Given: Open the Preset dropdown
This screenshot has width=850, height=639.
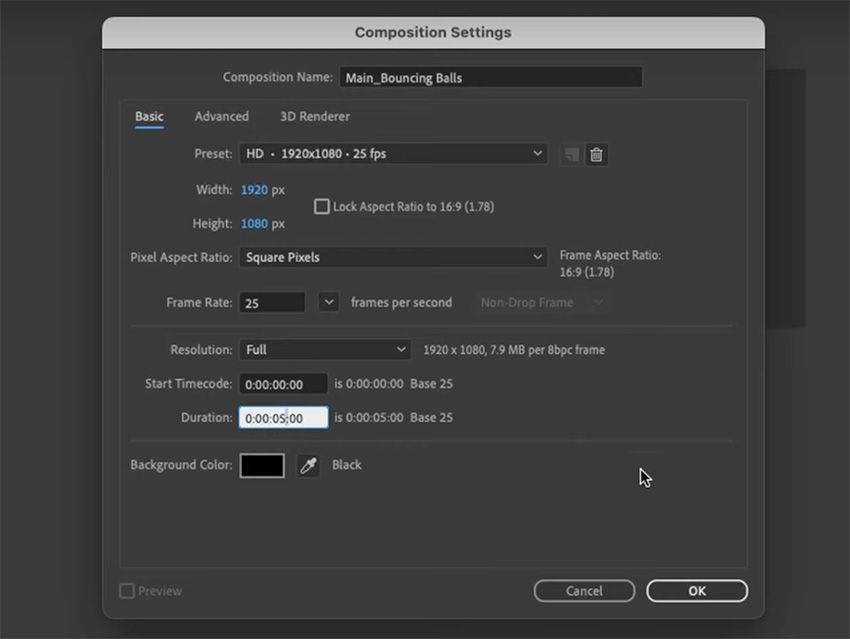Looking at the screenshot, I should [x=392, y=154].
